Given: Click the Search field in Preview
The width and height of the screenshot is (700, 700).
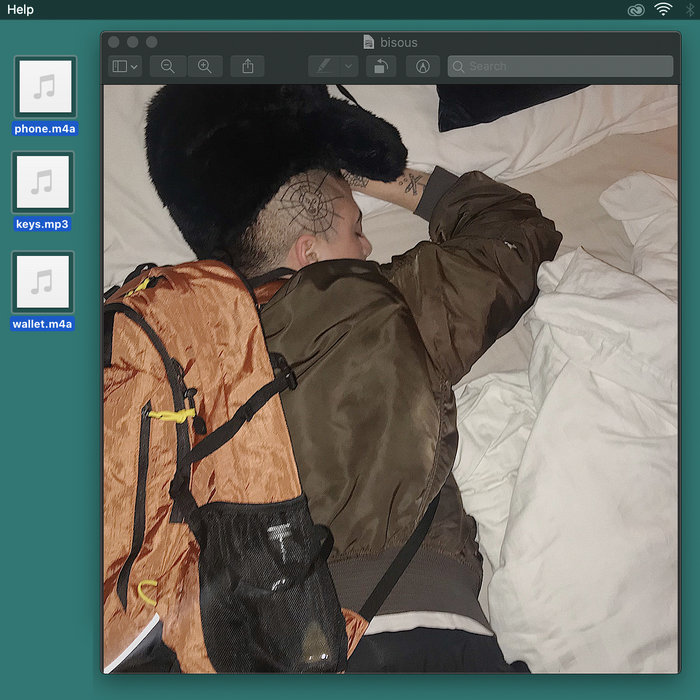Looking at the screenshot, I should pyautogui.click(x=560, y=66).
